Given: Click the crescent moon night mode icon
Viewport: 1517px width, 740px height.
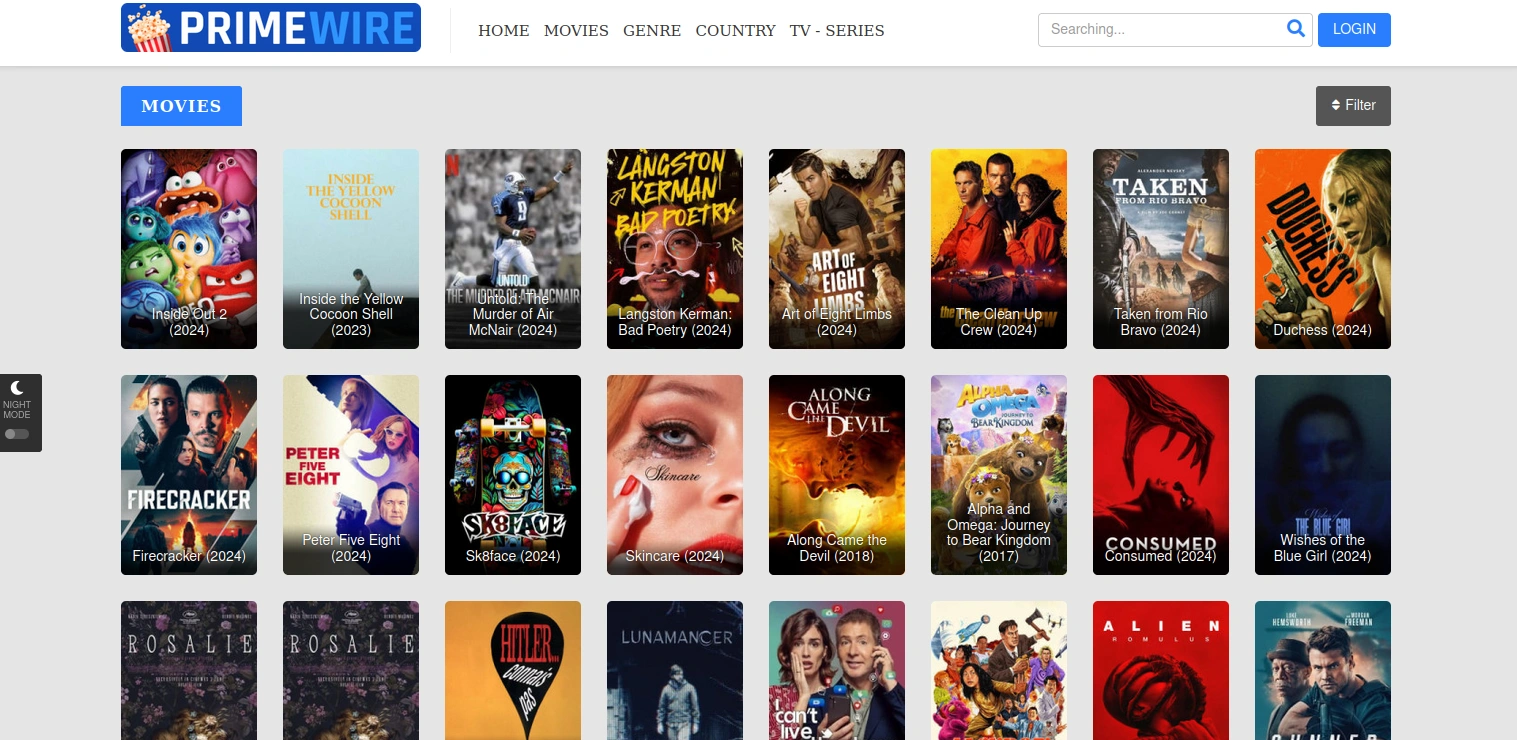Looking at the screenshot, I should tap(17, 387).
